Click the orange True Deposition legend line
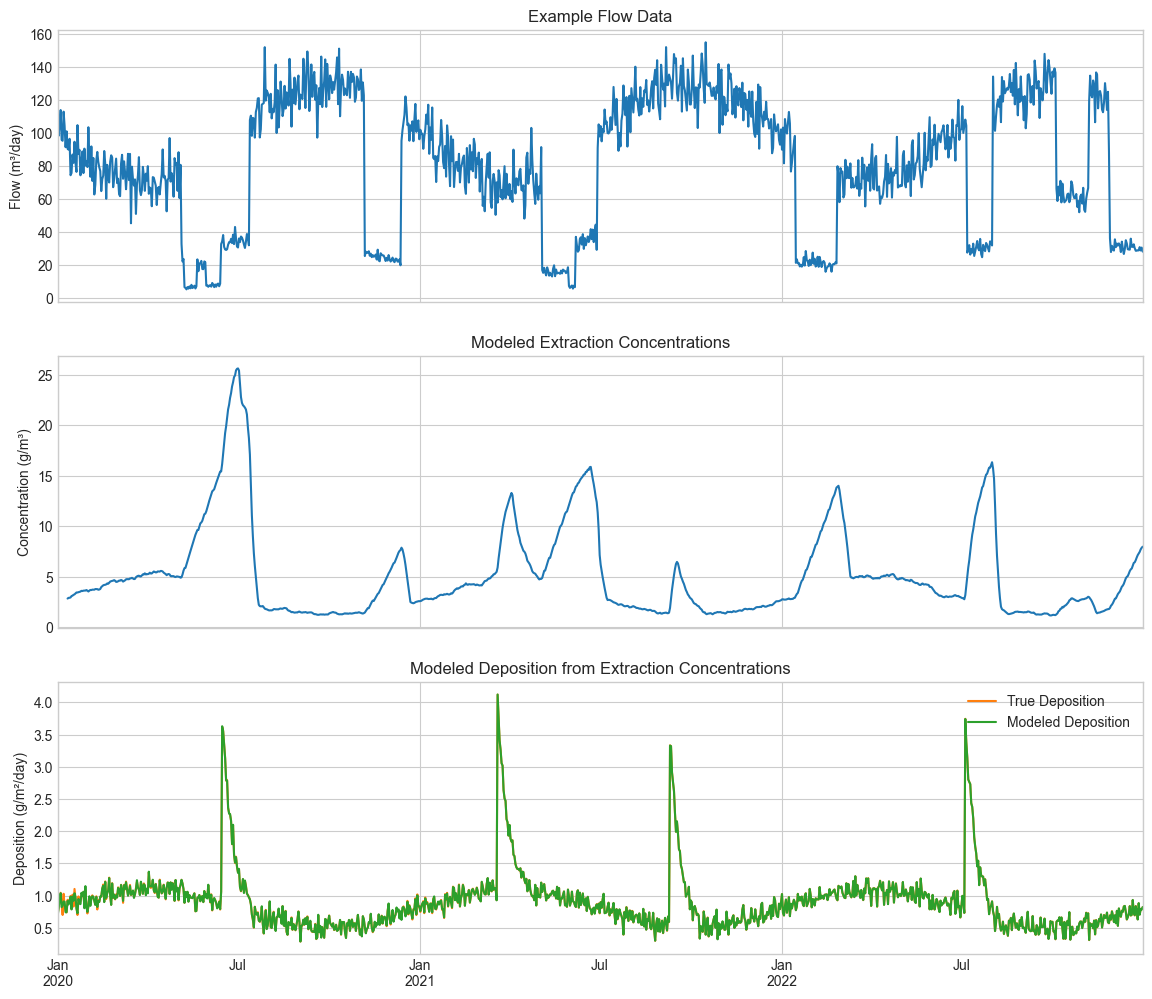The height and width of the screenshot is (999, 1152). coord(980,701)
